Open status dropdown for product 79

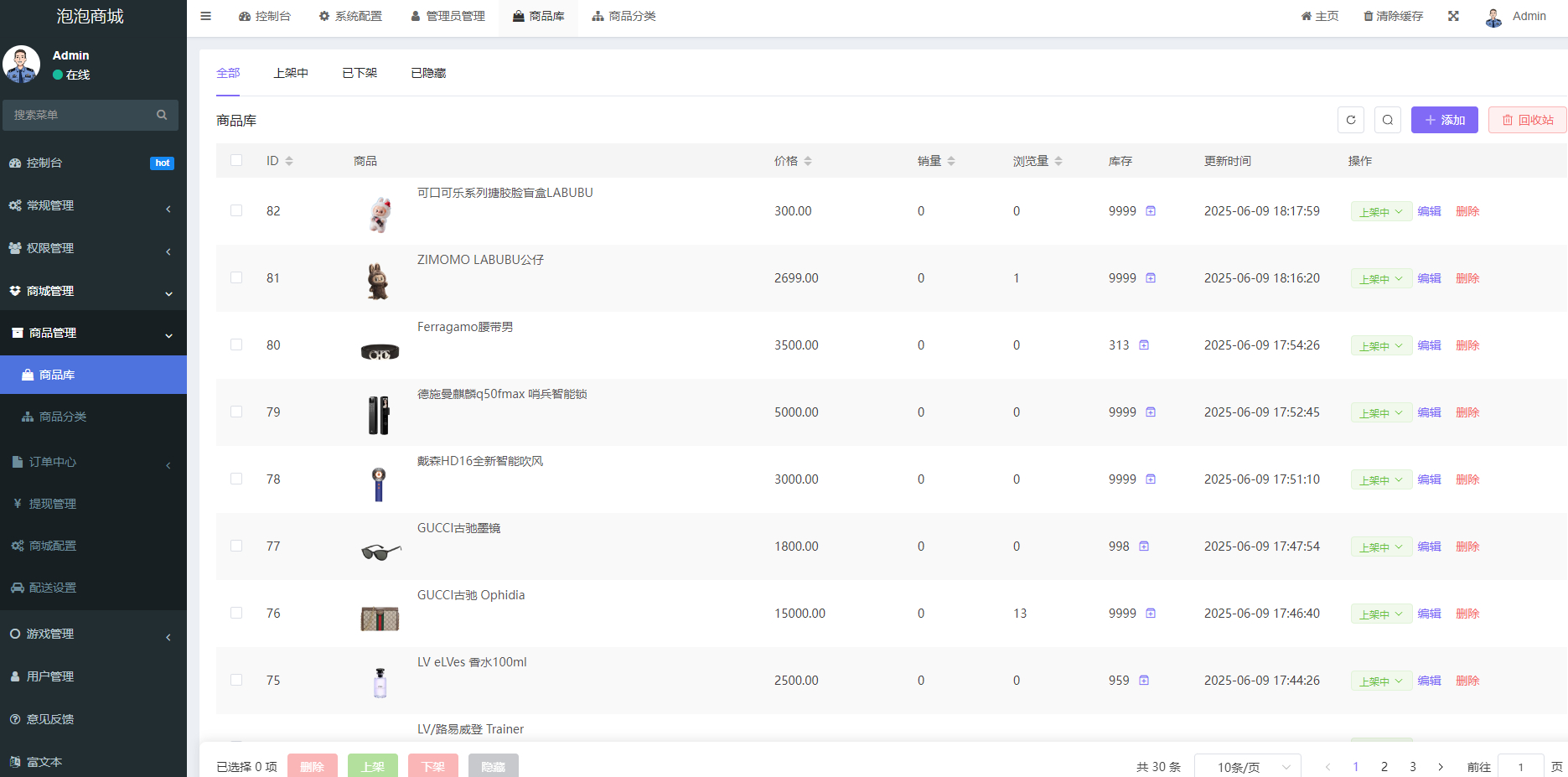click(x=1381, y=412)
